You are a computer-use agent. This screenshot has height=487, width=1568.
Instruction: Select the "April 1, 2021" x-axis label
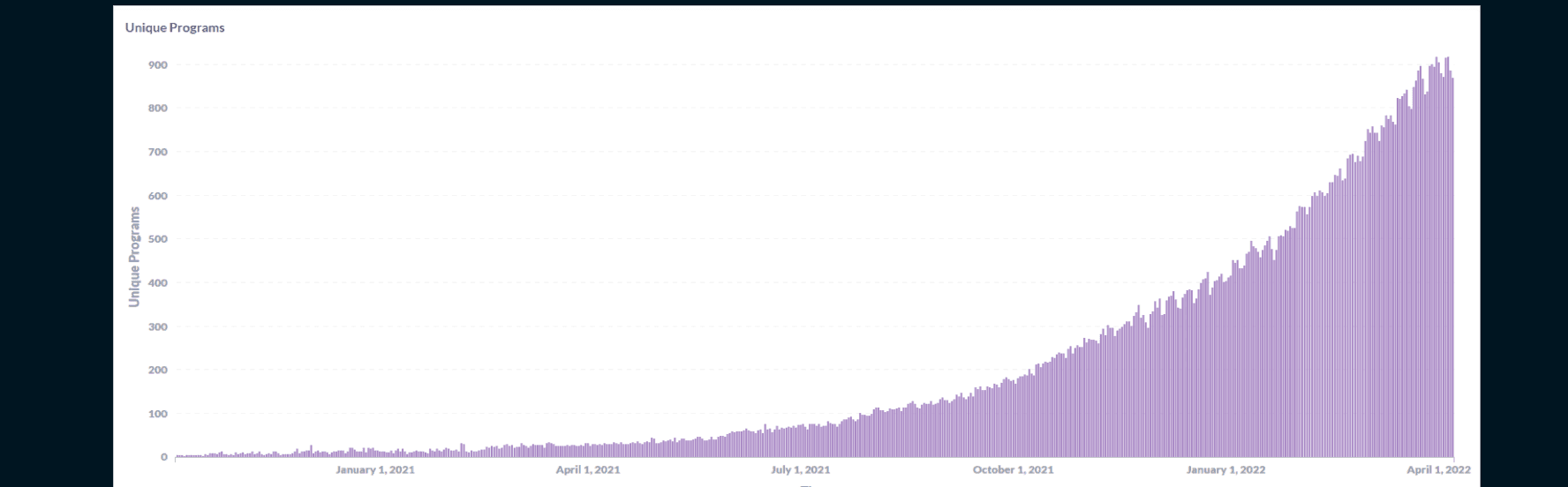click(x=587, y=469)
